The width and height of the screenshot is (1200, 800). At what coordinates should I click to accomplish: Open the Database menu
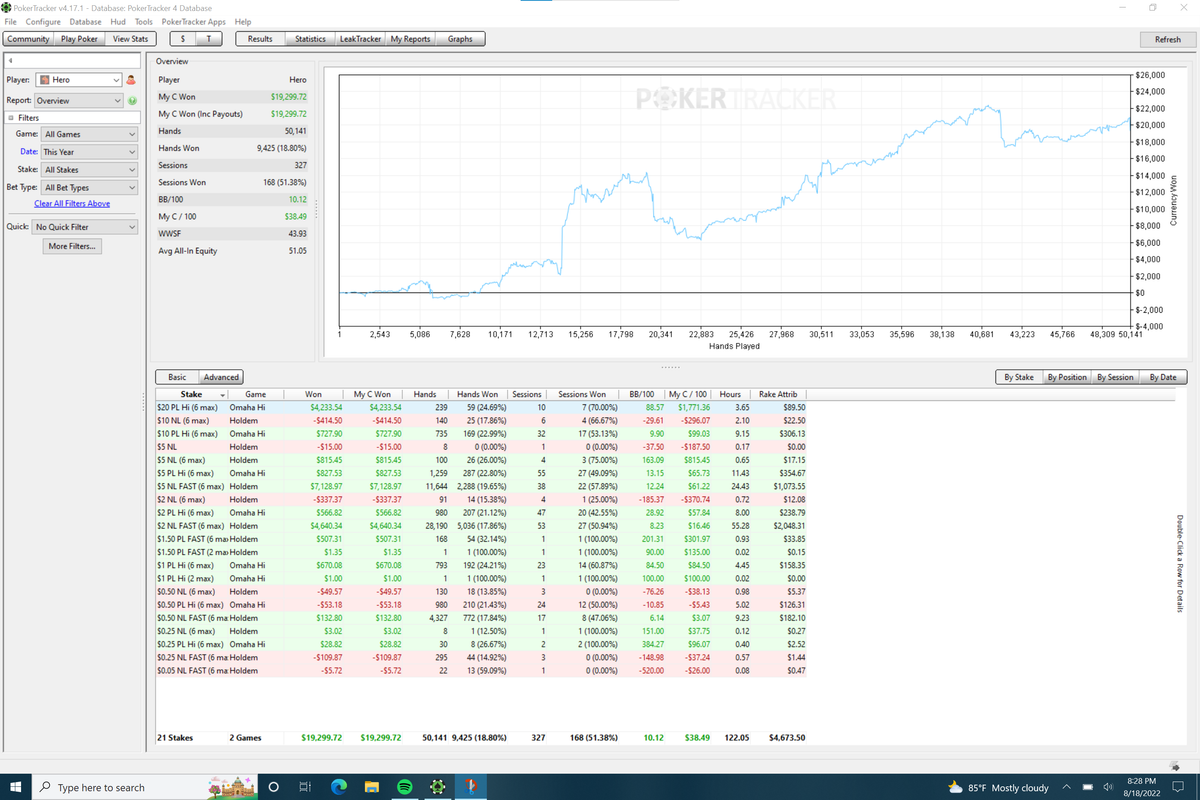(x=85, y=21)
